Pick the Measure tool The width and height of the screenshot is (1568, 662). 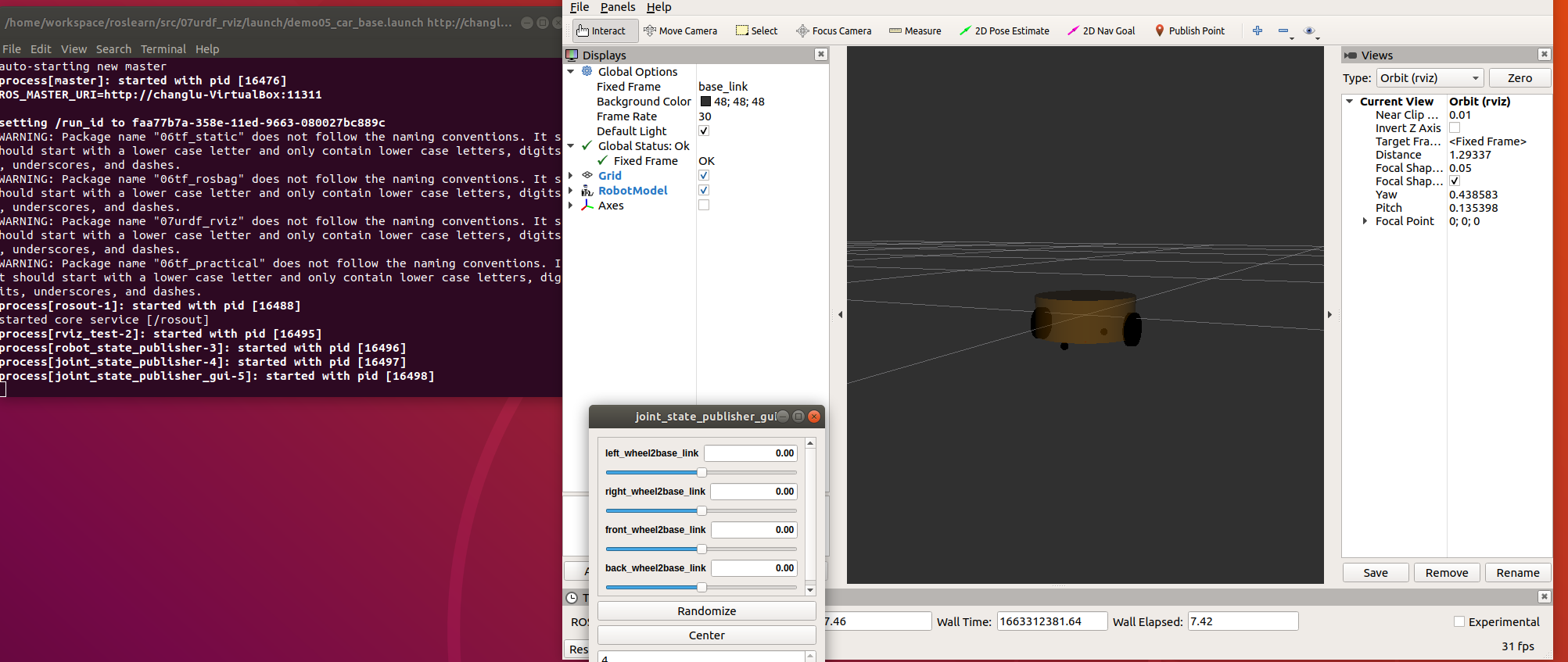click(915, 31)
